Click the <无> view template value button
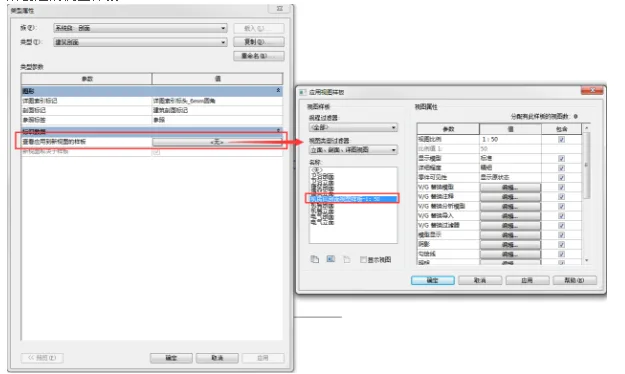625x374 pixels. point(217,142)
